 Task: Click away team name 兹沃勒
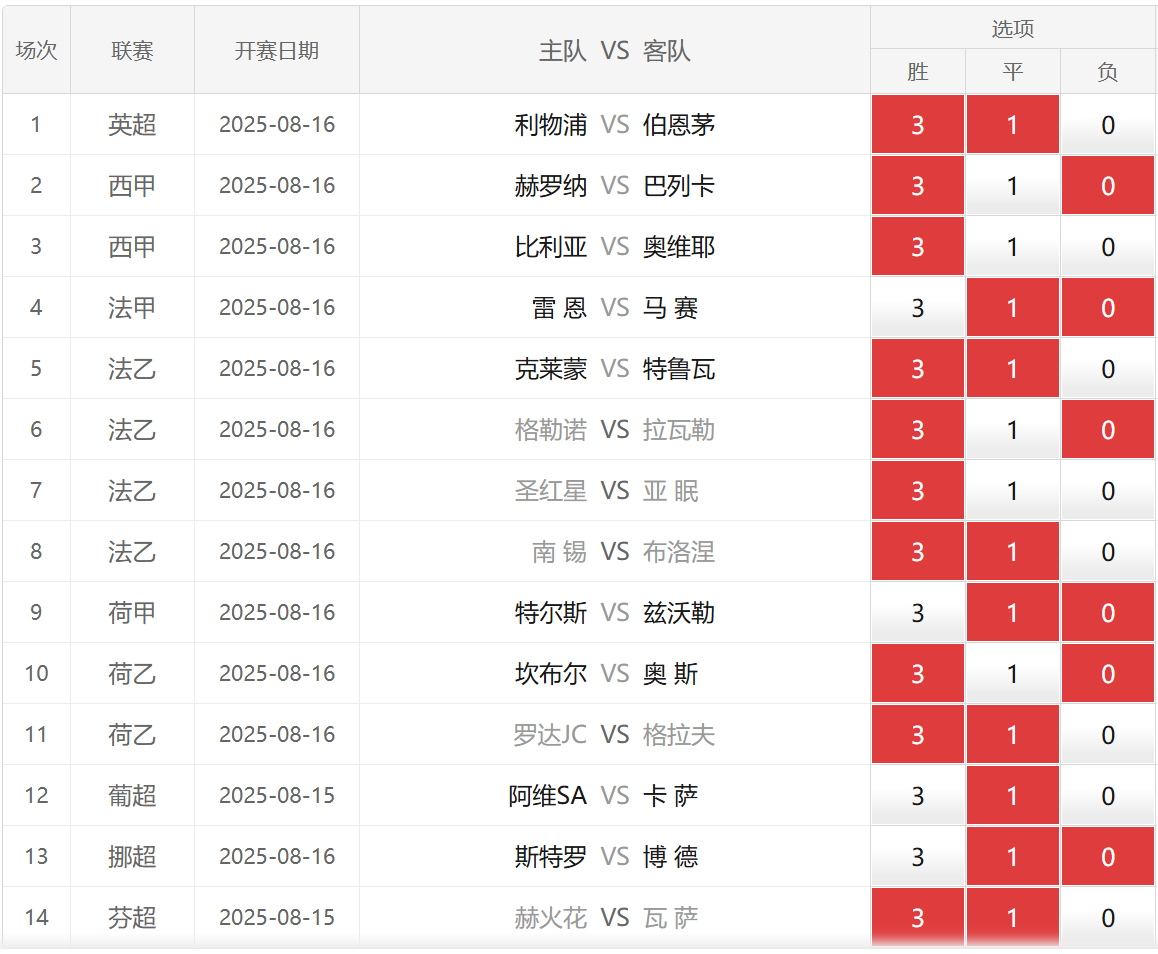pyautogui.click(x=679, y=613)
